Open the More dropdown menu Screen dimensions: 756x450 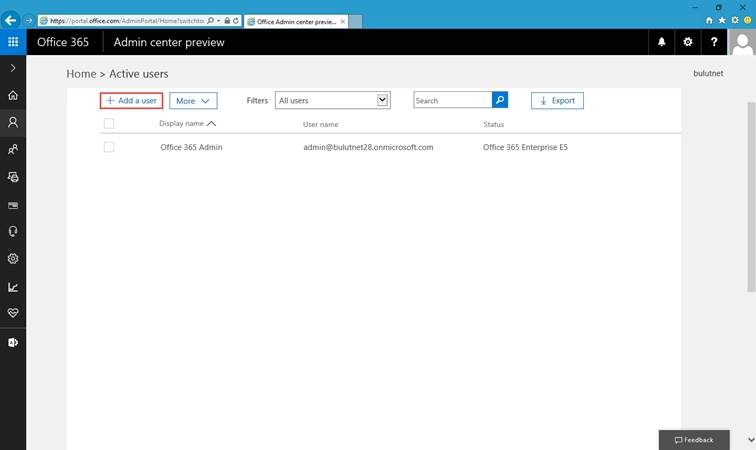[x=193, y=101]
